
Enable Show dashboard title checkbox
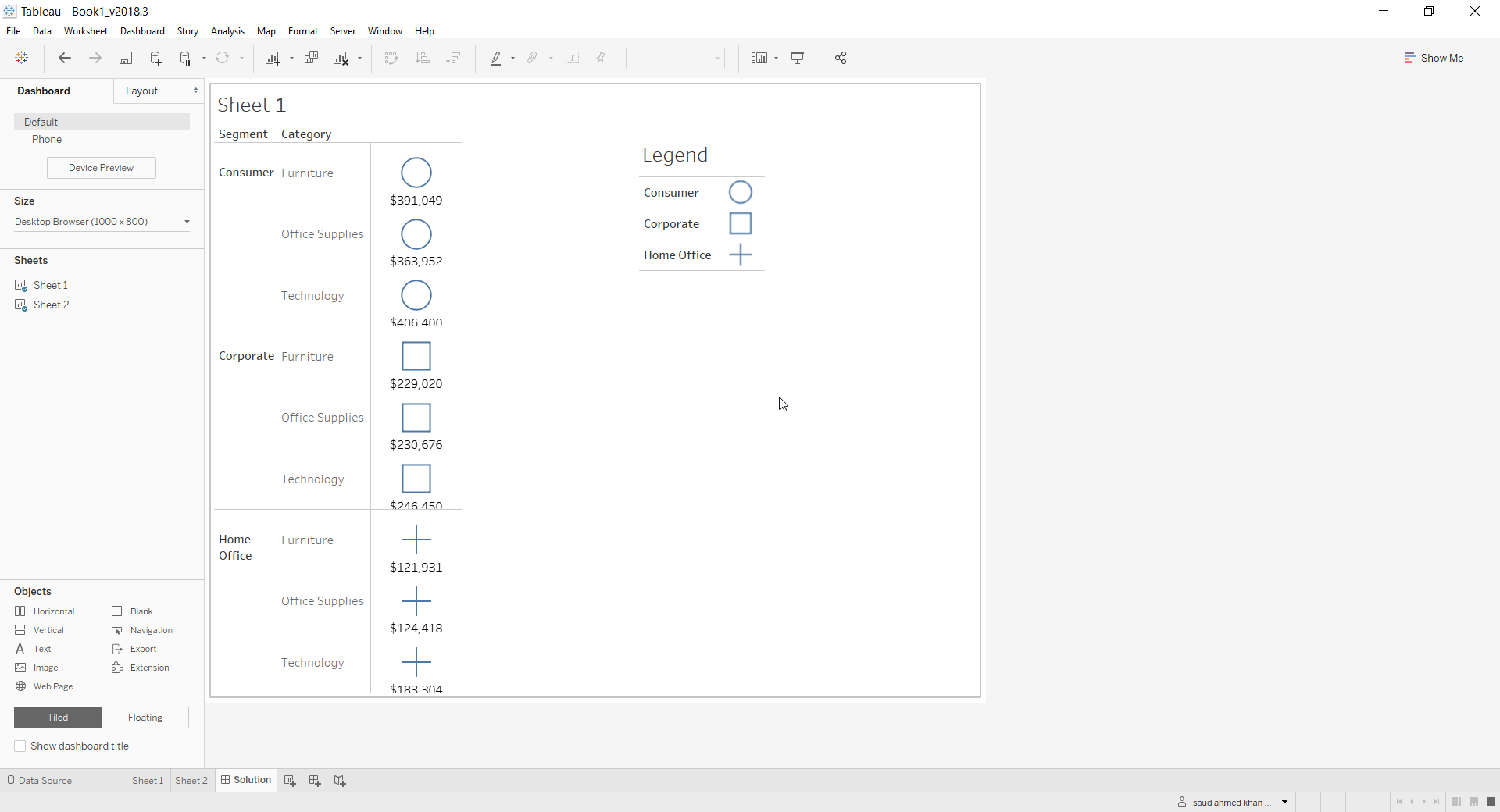point(20,746)
